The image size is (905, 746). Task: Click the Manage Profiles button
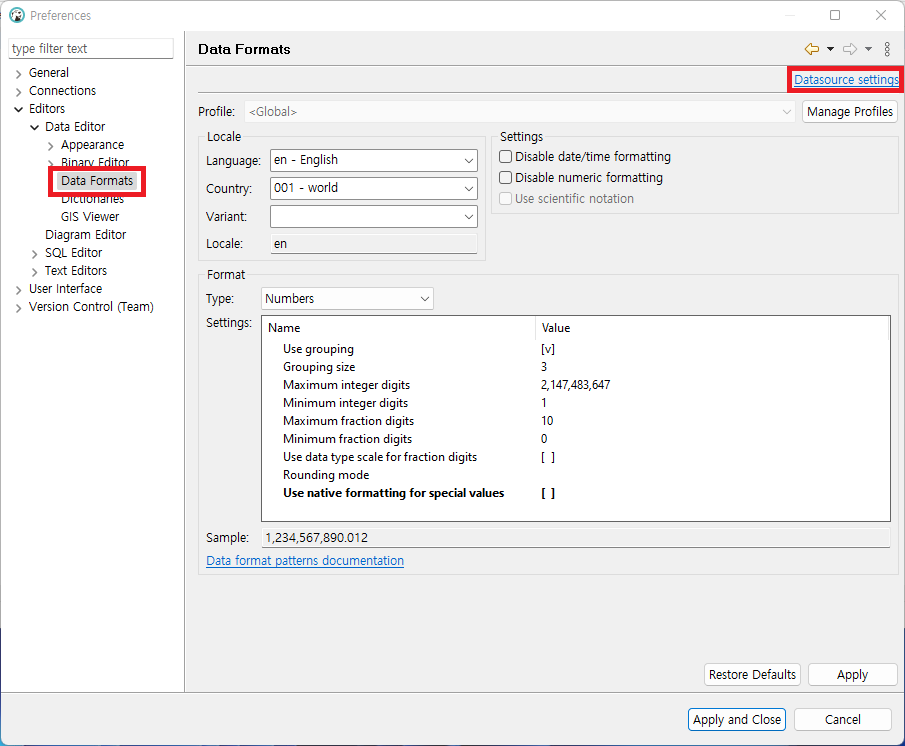coord(849,112)
